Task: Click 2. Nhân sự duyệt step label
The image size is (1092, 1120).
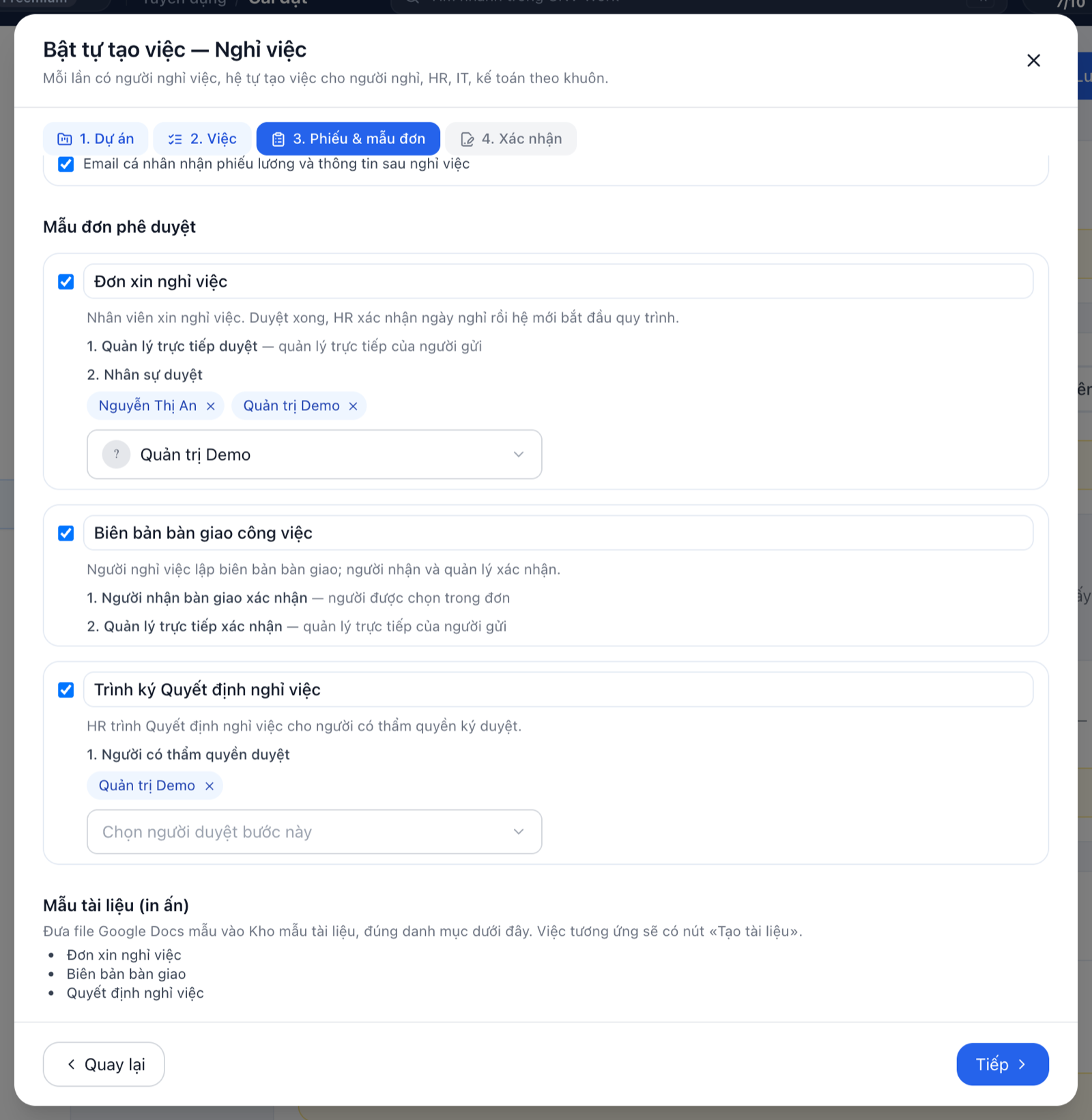Action: 145,375
